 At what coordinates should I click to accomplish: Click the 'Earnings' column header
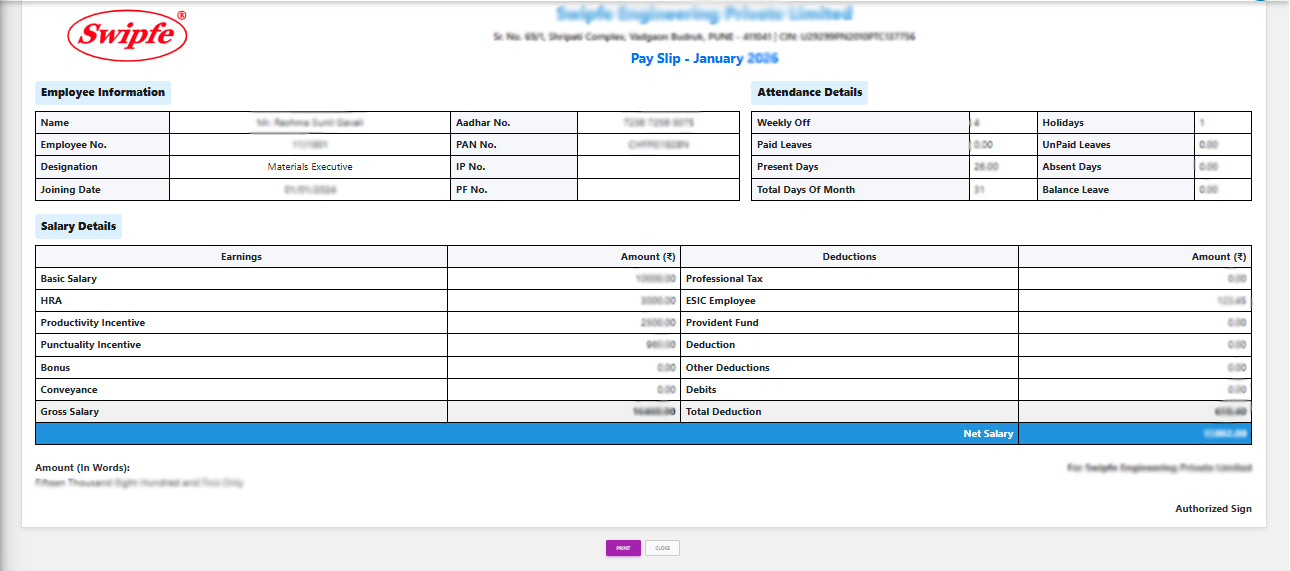(x=241, y=257)
